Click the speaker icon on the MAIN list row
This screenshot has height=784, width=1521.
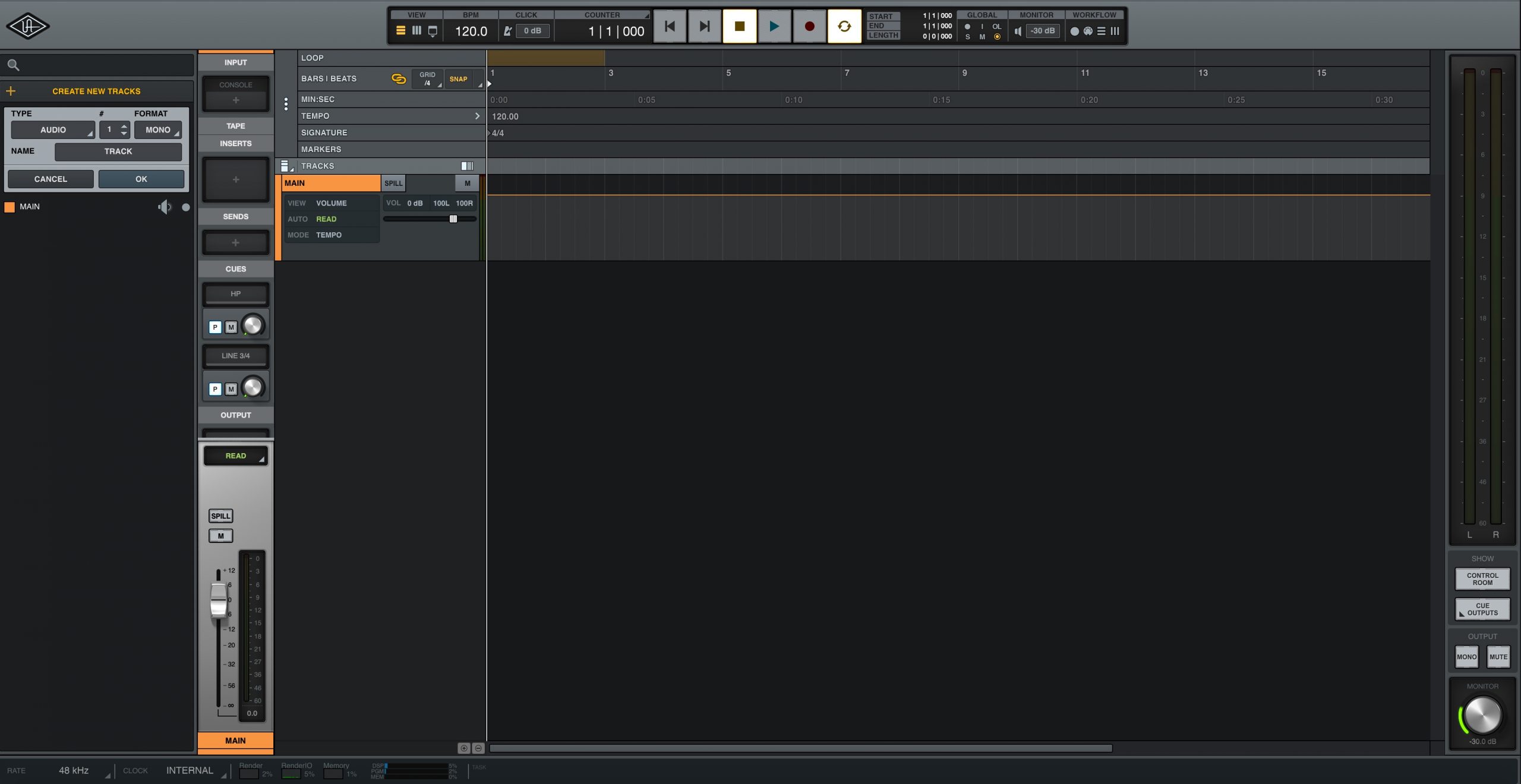coord(165,207)
